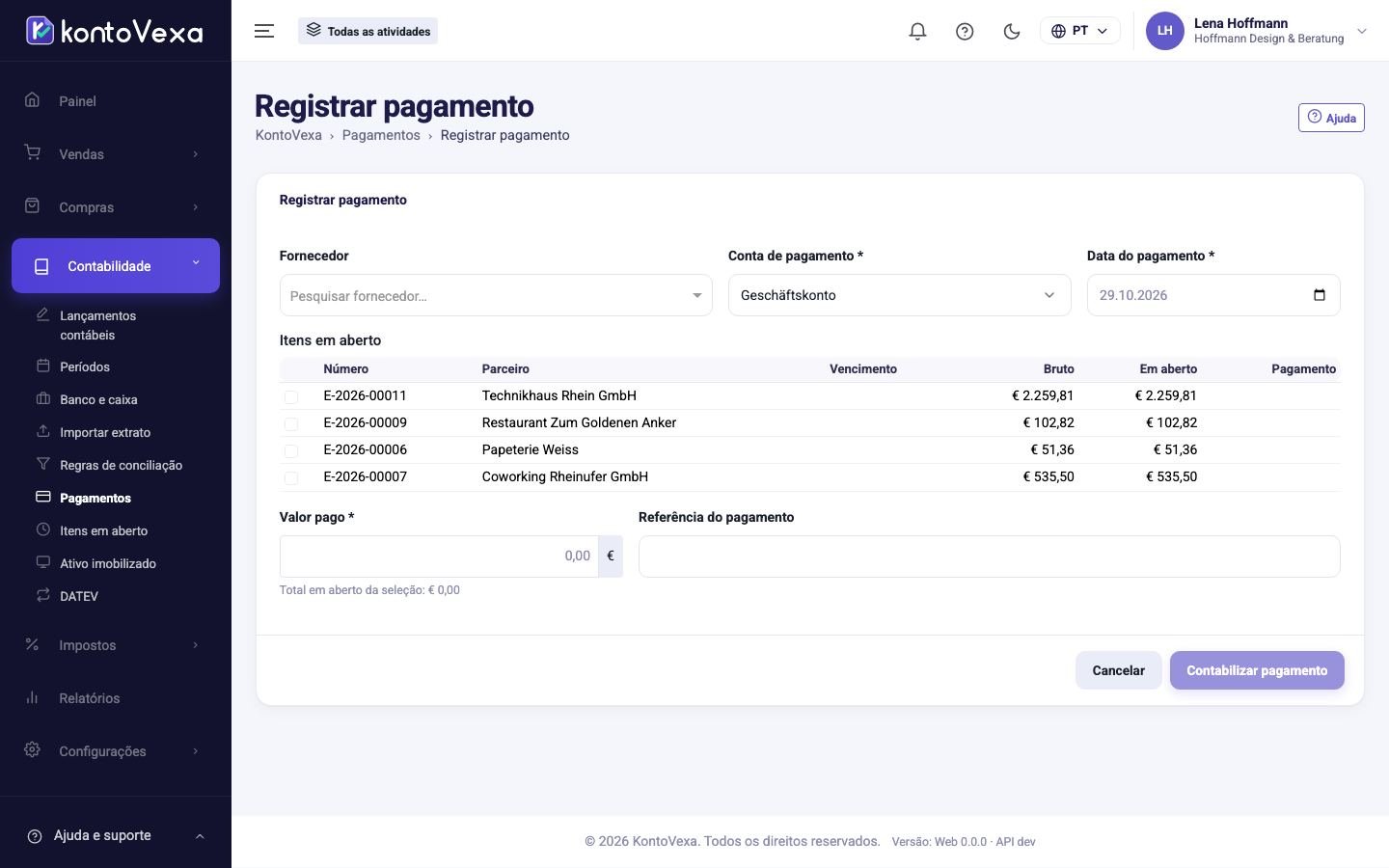This screenshot has height=868, width=1389.
Task: Expand the Configurações submenu chevron
Action: 195,751
